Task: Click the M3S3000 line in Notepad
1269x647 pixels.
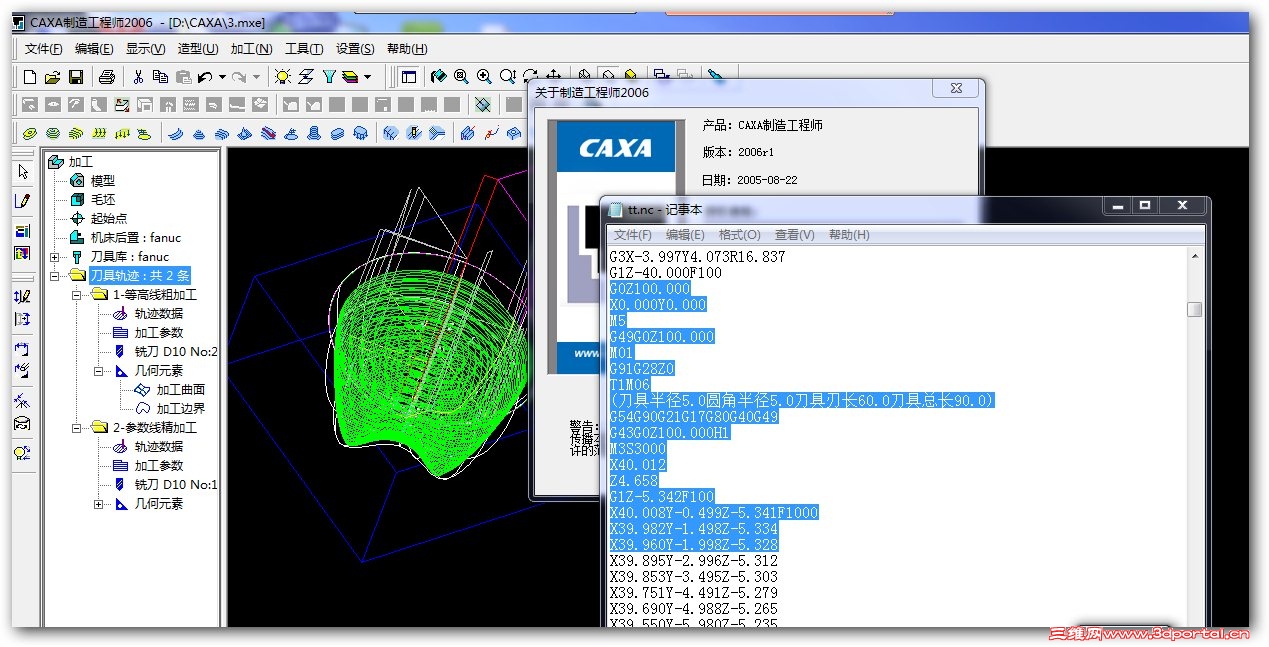Action: point(638,449)
